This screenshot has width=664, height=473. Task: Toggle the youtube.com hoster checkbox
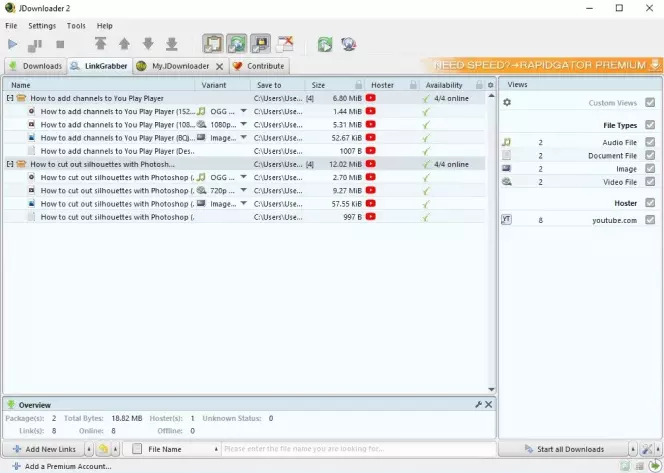pos(650,220)
